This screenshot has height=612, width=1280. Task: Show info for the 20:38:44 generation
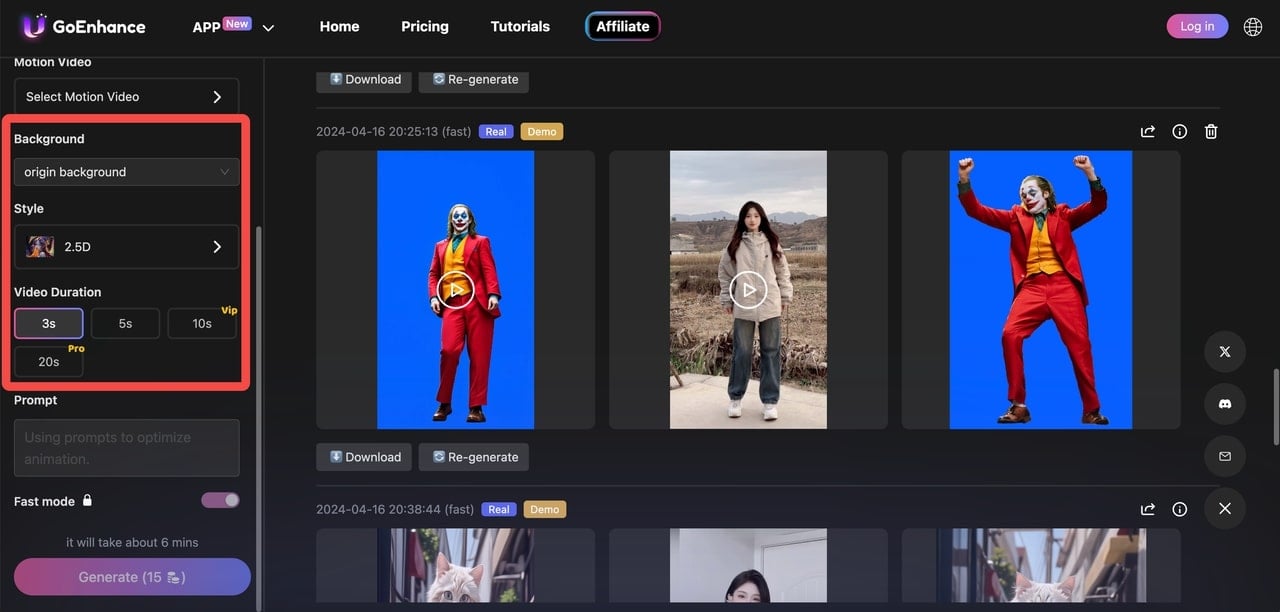click(1180, 509)
